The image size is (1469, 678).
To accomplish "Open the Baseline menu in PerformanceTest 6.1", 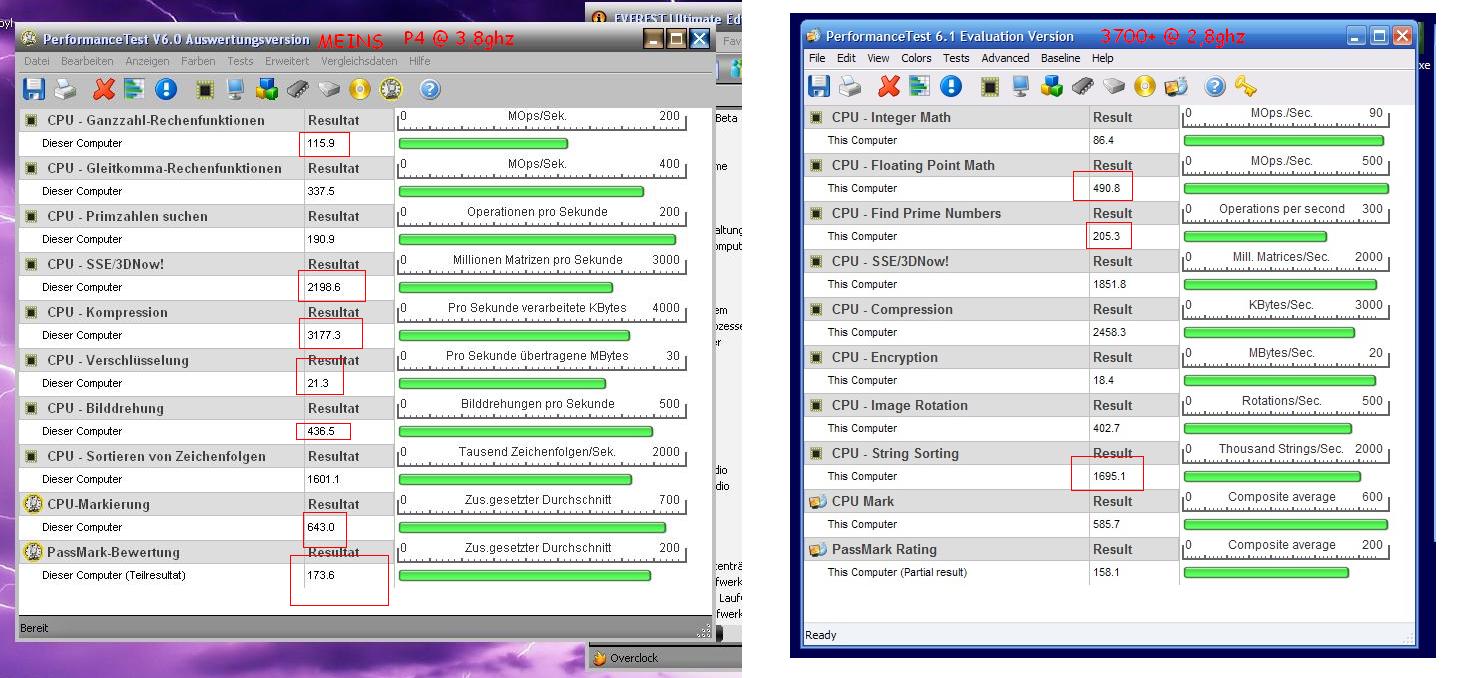I will (x=1060, y=58).
